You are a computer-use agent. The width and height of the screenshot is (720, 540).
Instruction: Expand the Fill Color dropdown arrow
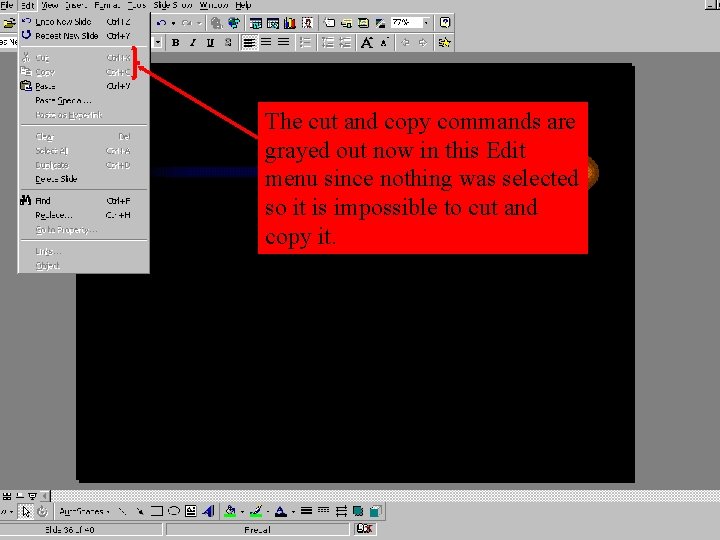click(x=242, y=511)
